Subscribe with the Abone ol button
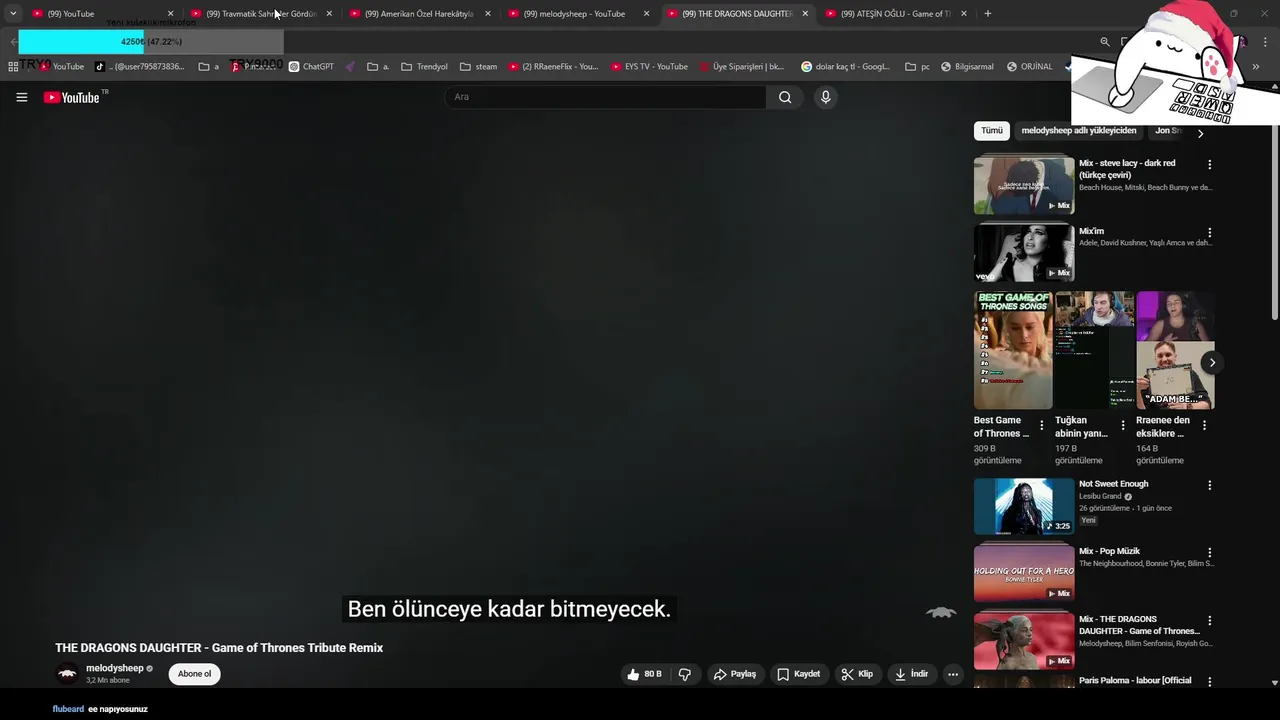Image resolution: width=1280 pixels, height=720 pixels. [195, 674]
